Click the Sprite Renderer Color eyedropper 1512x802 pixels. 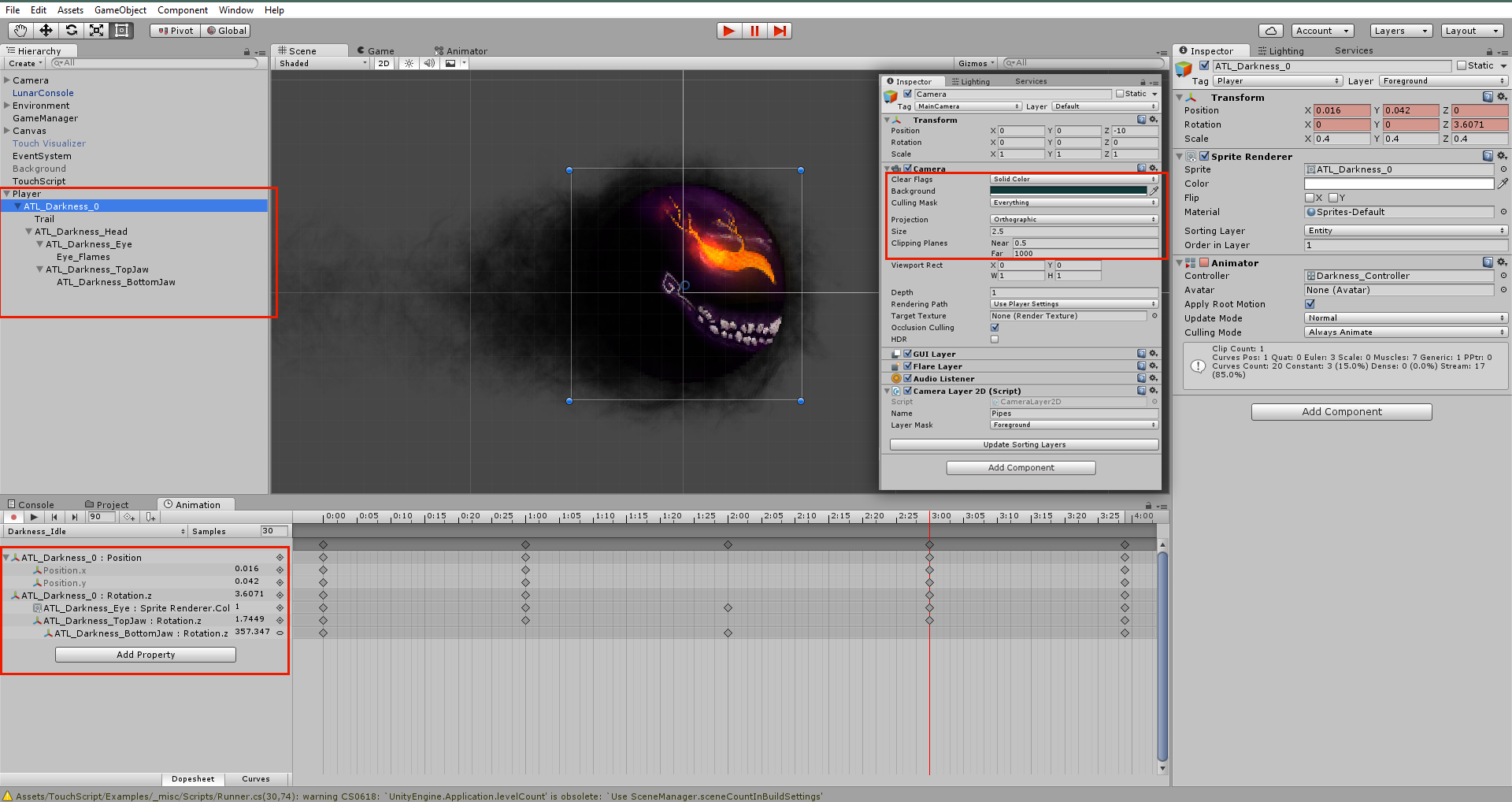(x=1503, y=184)
